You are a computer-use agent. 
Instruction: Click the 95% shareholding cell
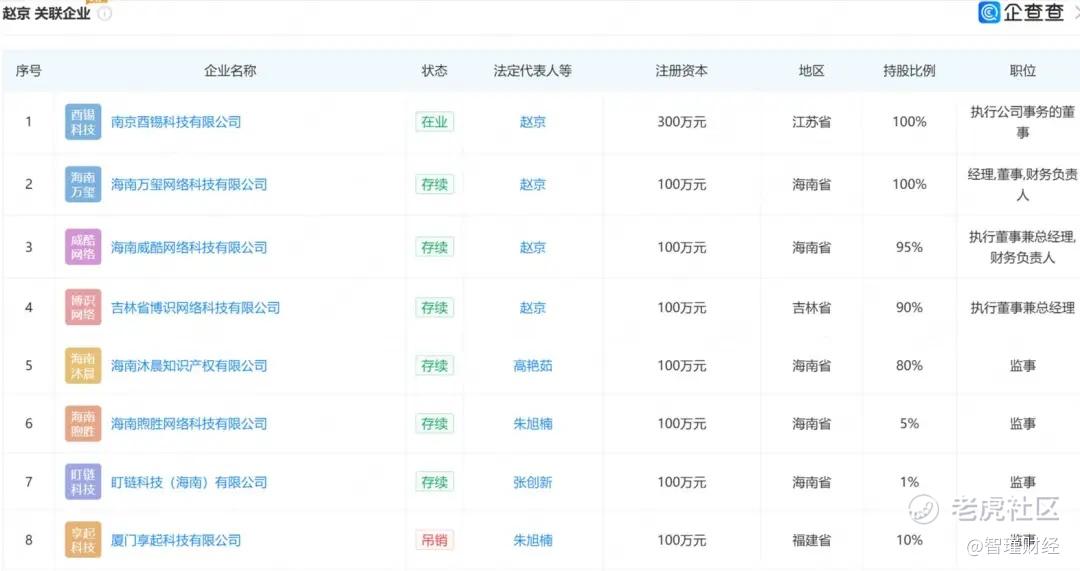909,247
